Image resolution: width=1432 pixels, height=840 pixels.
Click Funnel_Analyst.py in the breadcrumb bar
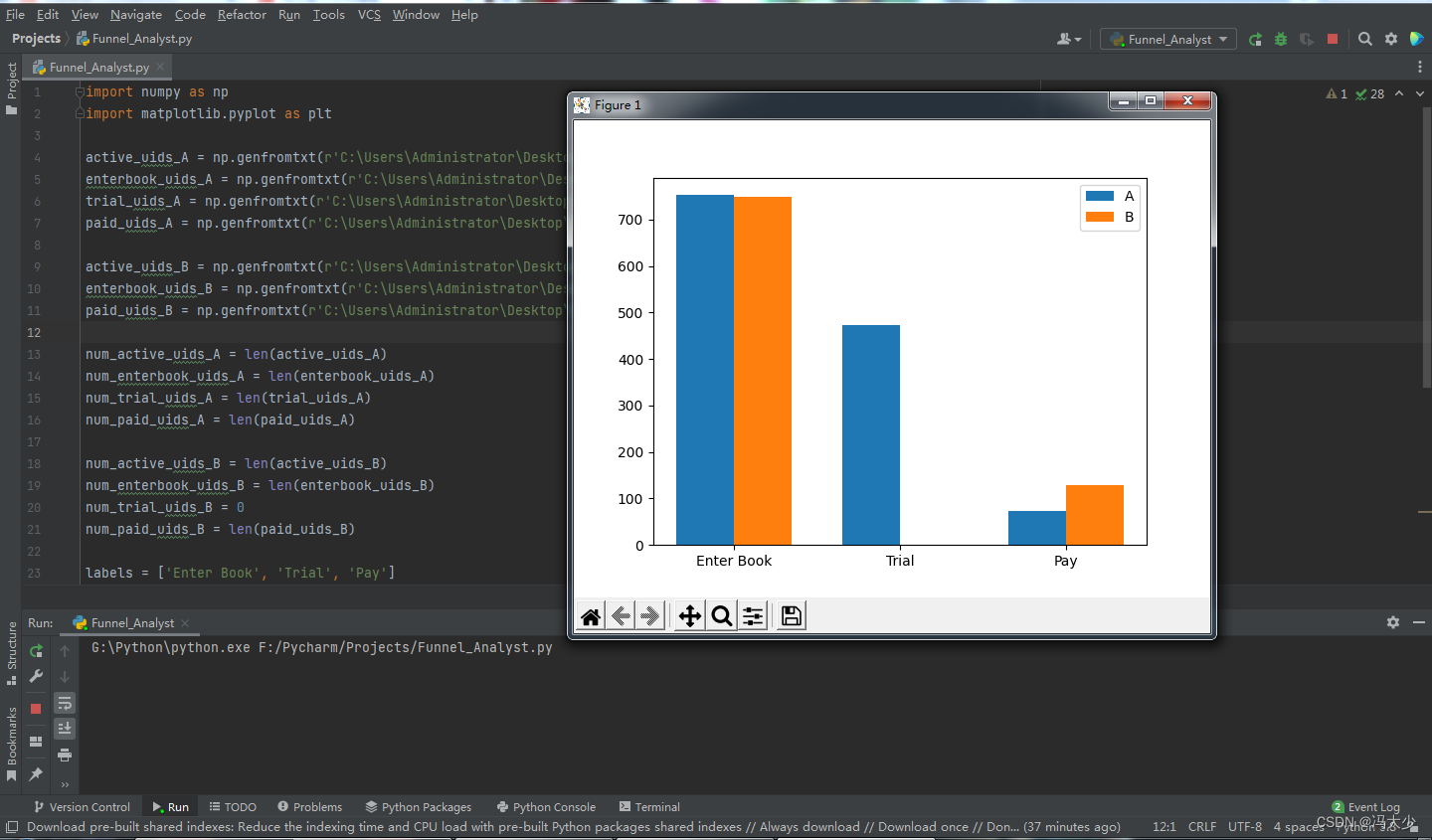(134, 39)
